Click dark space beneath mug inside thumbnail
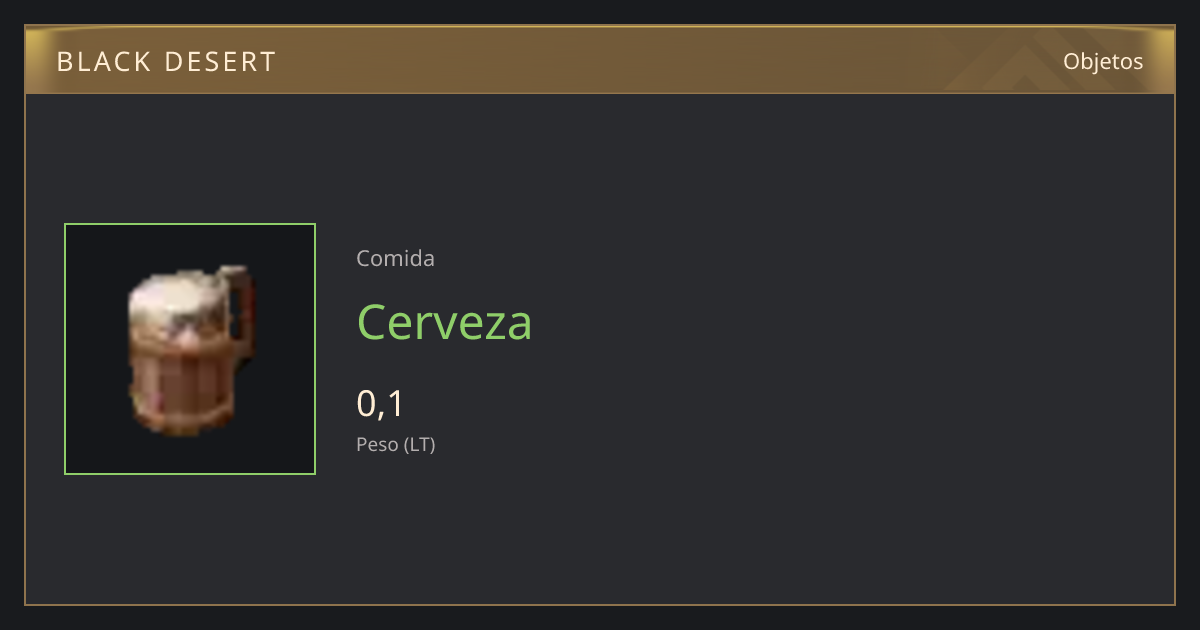The width and height of the screenshot is (1200, 630). (190, 454)
